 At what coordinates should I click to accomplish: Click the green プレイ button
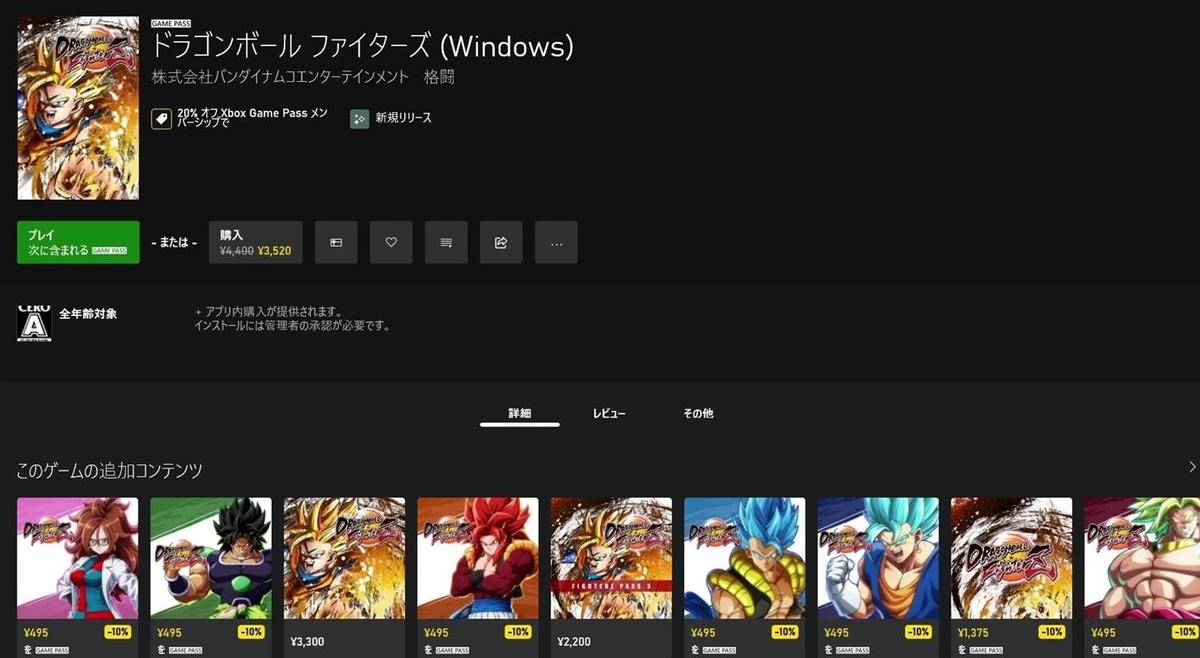click(x=78, y=242)
